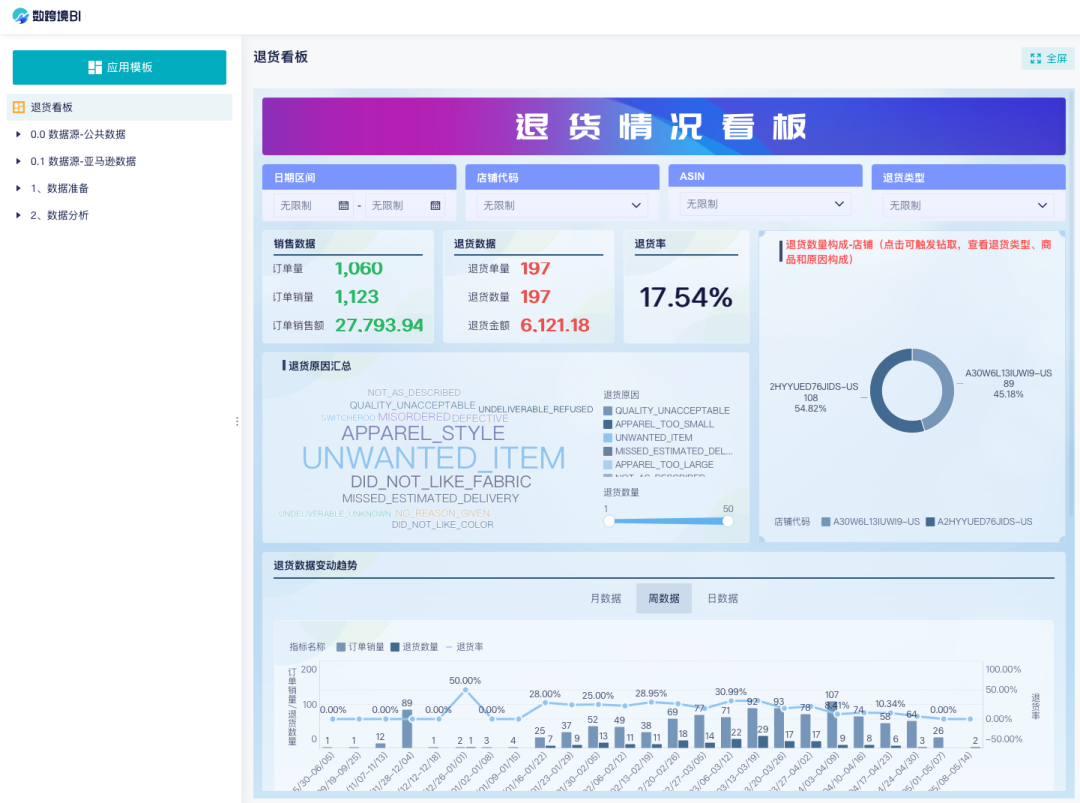This screenshot has width=1080, height=803.
Task: Click the 退货情况看板 title banner
Action: [x=663, y=126]
